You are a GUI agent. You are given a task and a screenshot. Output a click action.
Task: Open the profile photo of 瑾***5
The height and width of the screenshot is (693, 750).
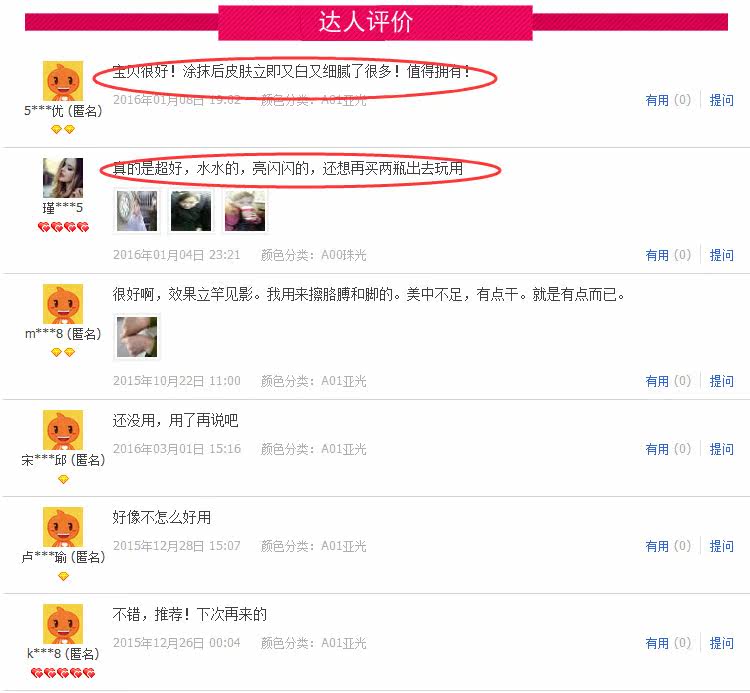(63, 178)
